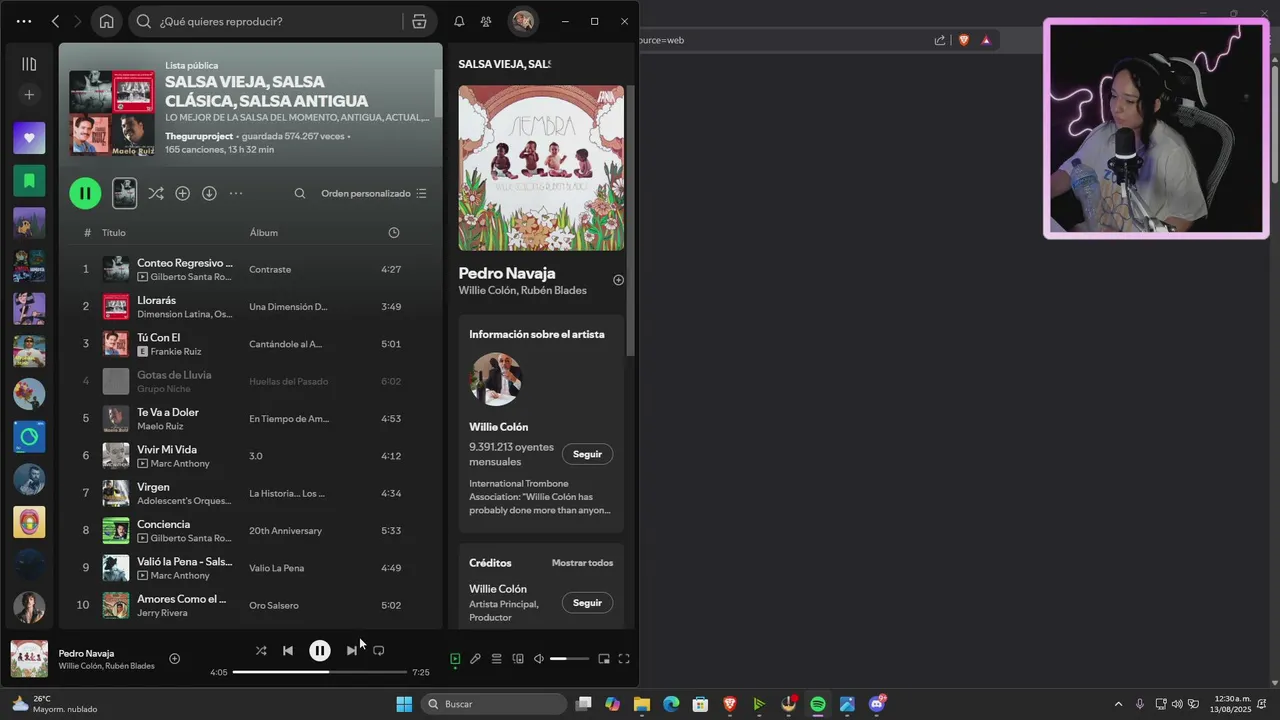Go back with the left arrow
Viewport: 1280px width, 720px height.
56,21
